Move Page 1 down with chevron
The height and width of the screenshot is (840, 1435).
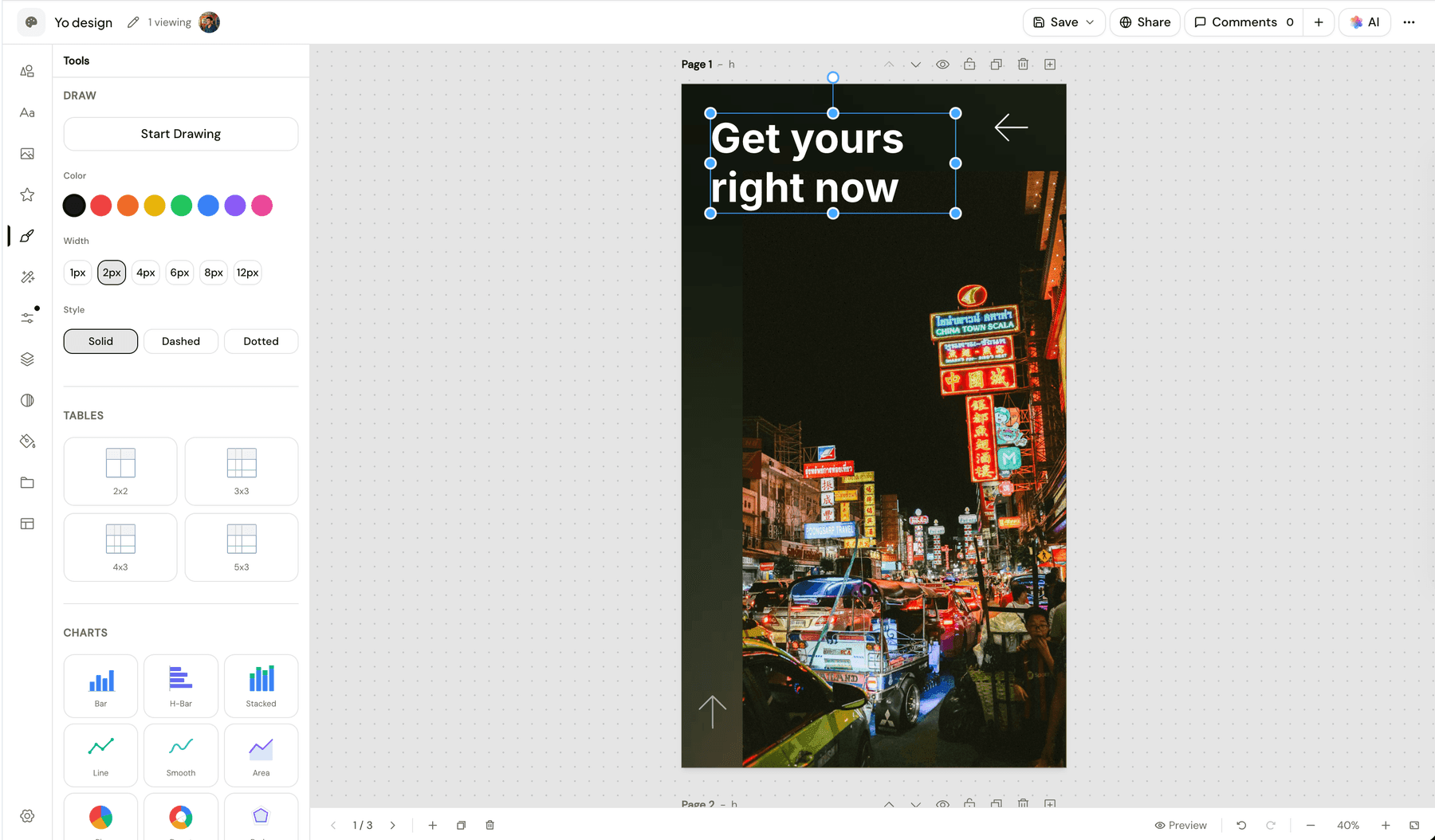[915, 65]
